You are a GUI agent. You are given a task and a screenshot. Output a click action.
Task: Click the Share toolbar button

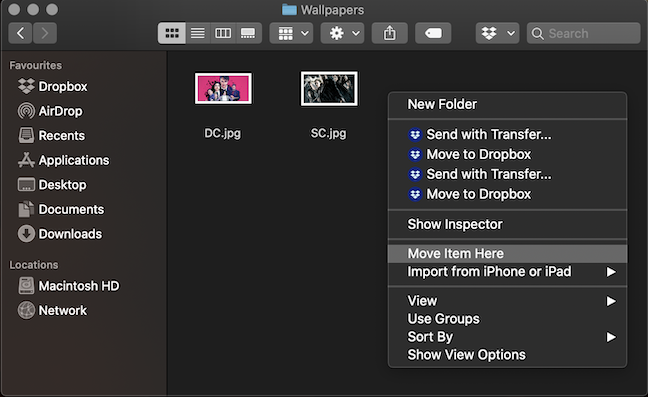390,33
